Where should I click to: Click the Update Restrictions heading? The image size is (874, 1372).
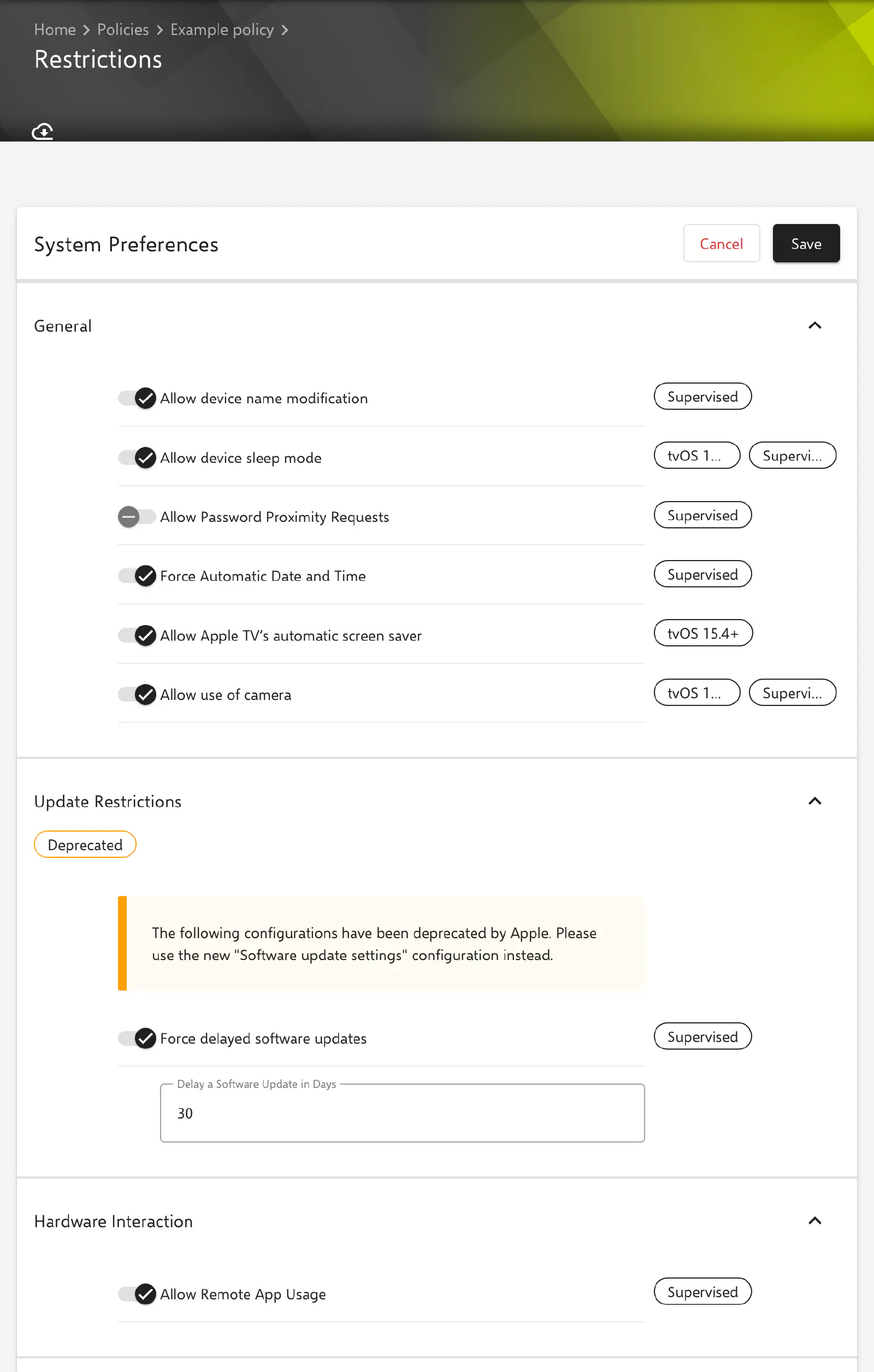(x=108, y=802)
